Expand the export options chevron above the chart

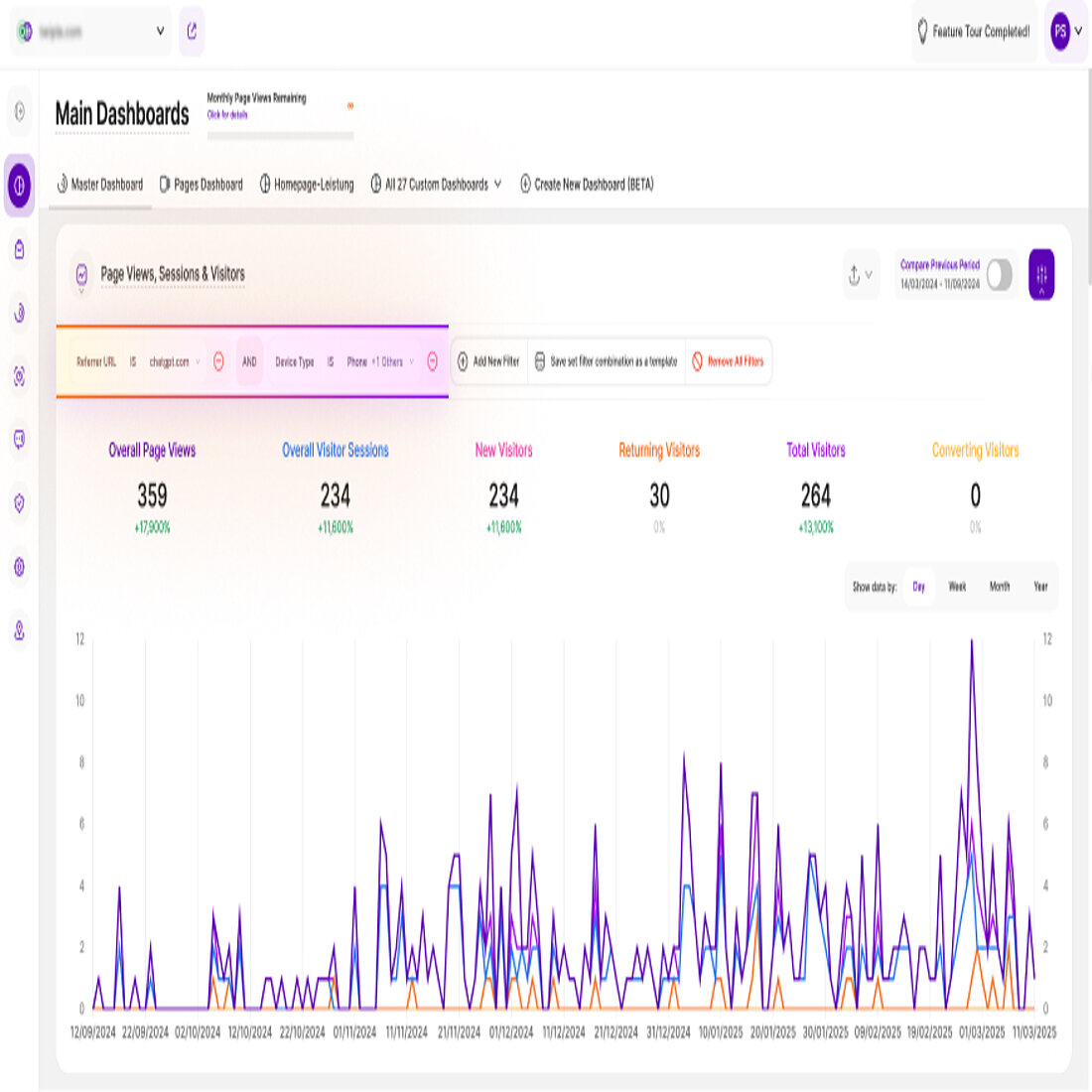[x=870, y=275]
